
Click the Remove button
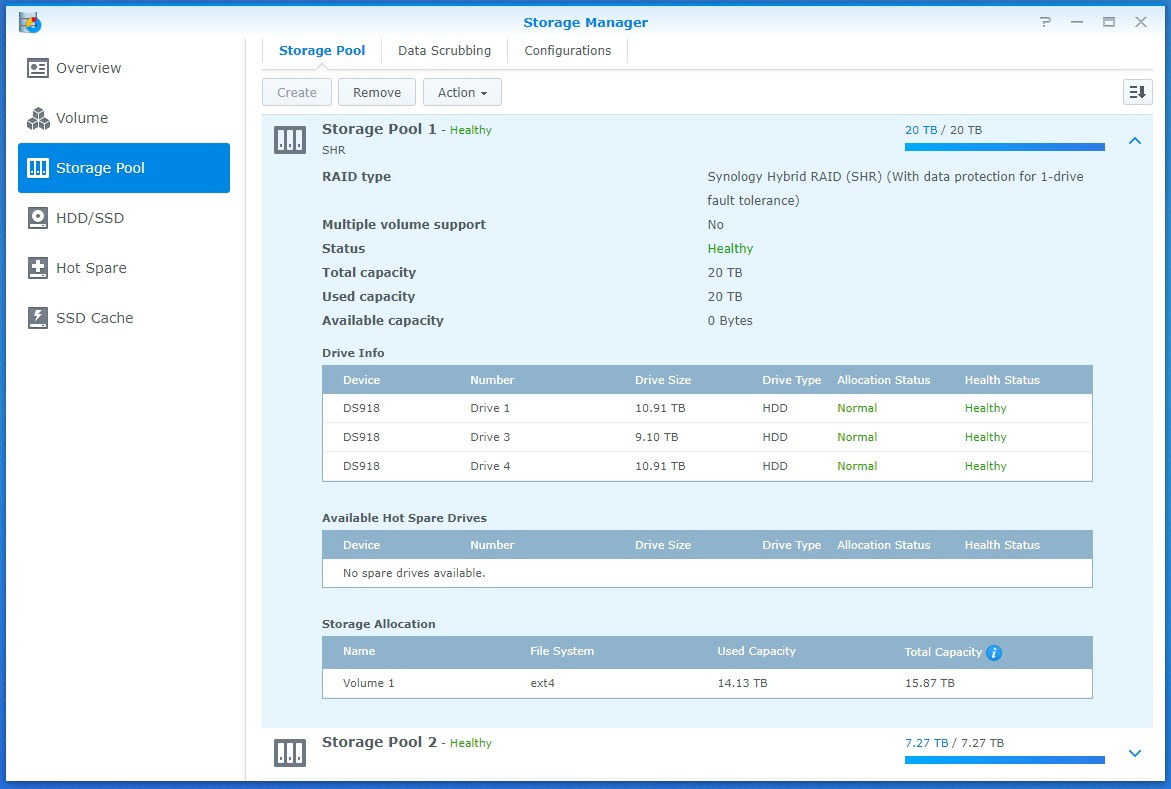(377, 91)
